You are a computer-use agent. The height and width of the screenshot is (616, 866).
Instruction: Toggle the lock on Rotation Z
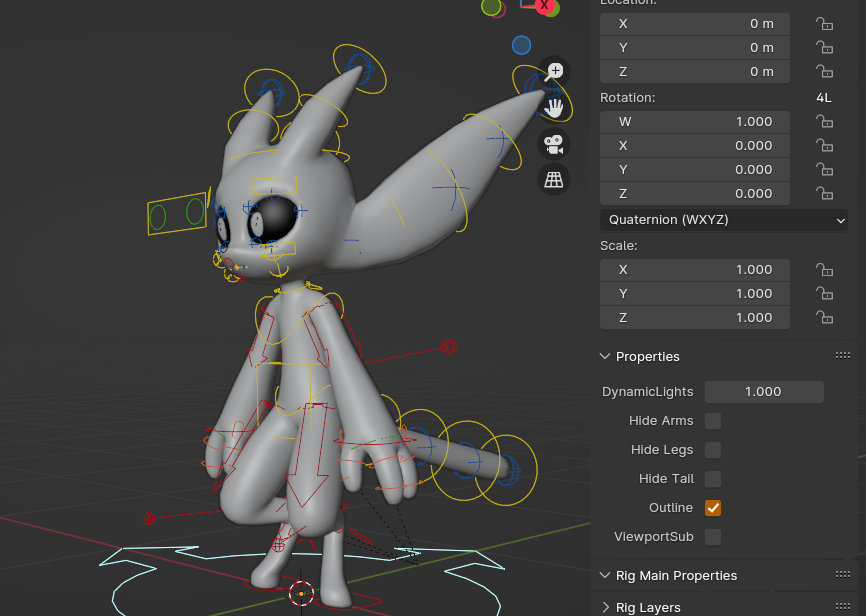click(x=824, y=194)
